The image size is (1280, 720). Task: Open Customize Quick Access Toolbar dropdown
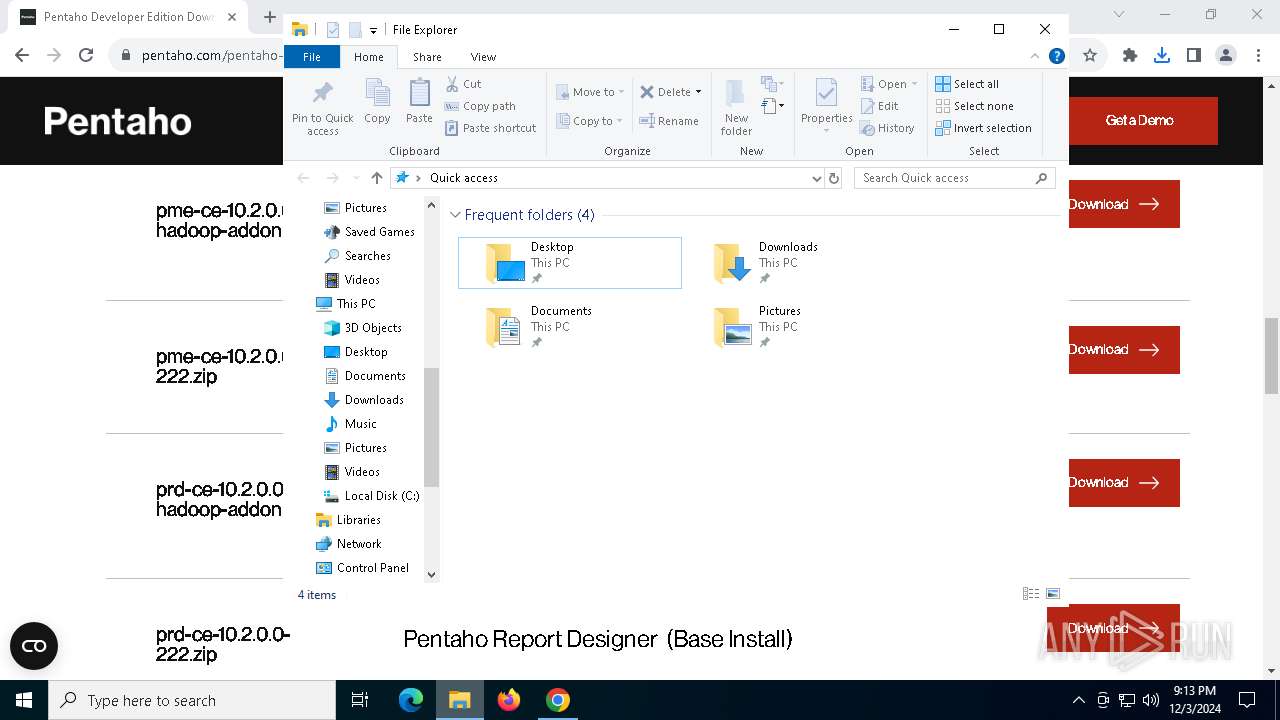pos(373,31)
